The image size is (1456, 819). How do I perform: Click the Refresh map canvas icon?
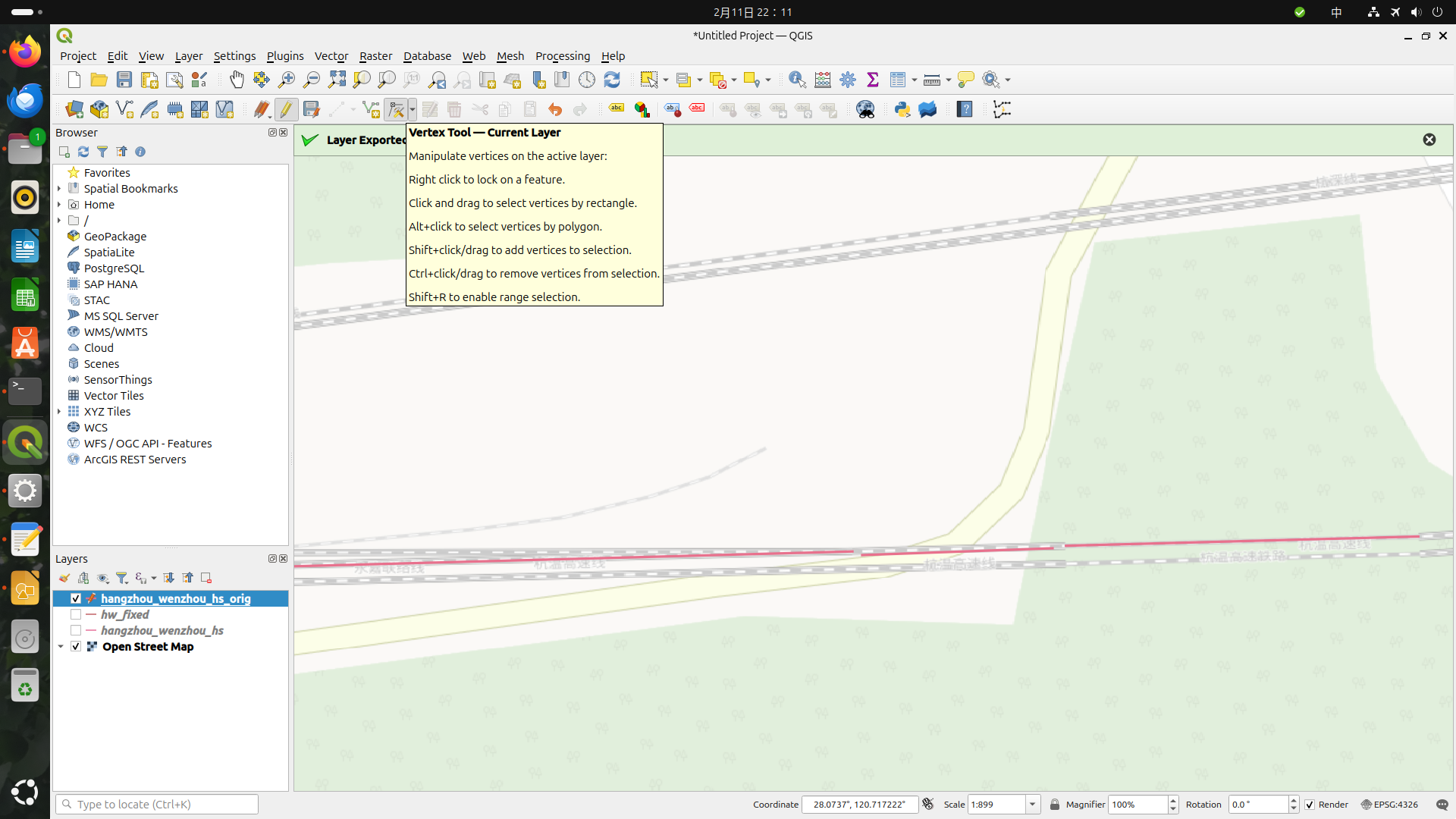[612, 80]
